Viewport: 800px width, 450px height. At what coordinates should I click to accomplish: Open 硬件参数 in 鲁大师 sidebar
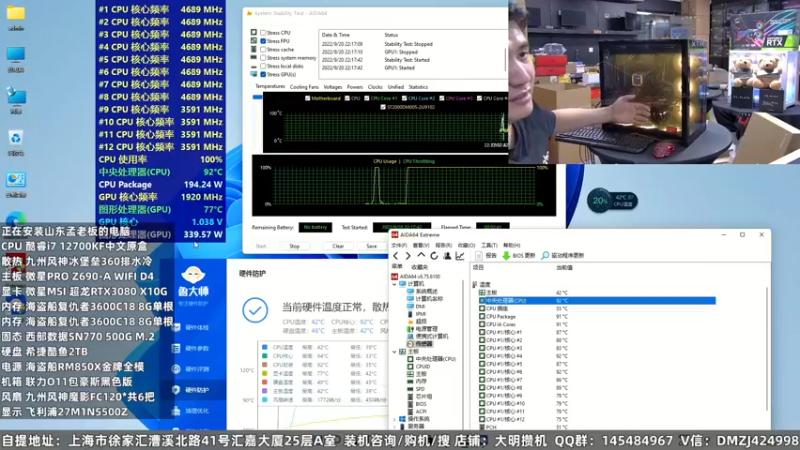point(192,348)
